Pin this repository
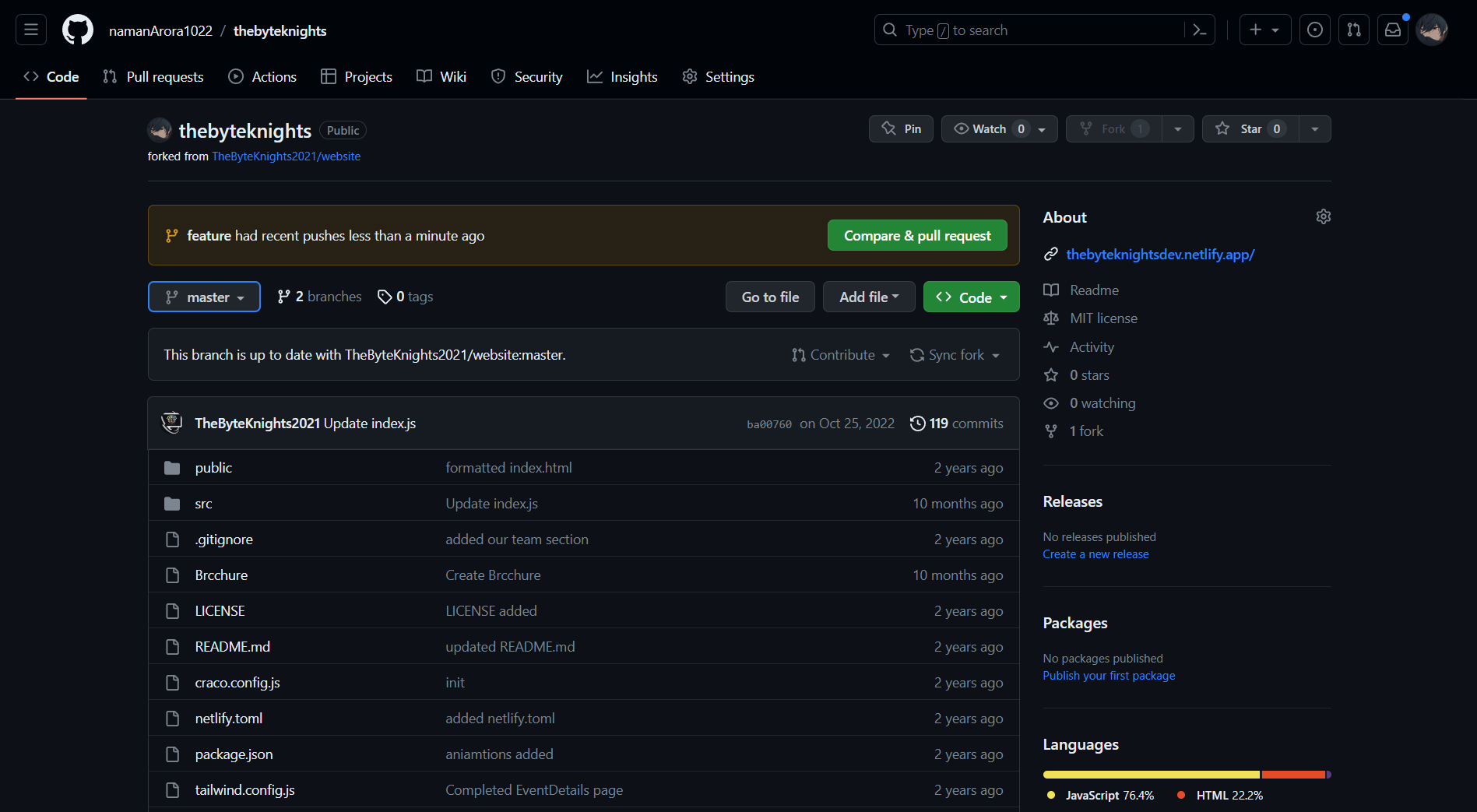Screen dimensions: 1477x812 click(900, 128)
